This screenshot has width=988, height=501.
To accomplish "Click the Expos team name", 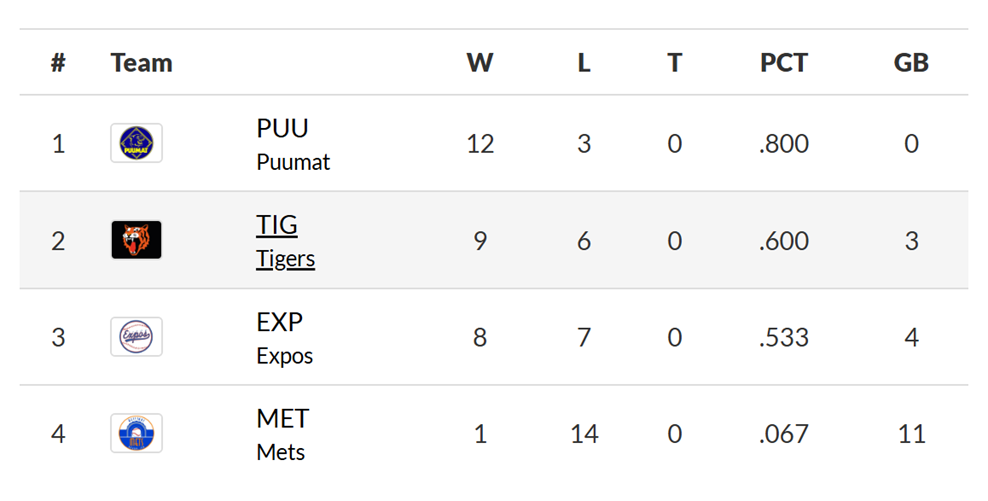I will pos(284,356).
